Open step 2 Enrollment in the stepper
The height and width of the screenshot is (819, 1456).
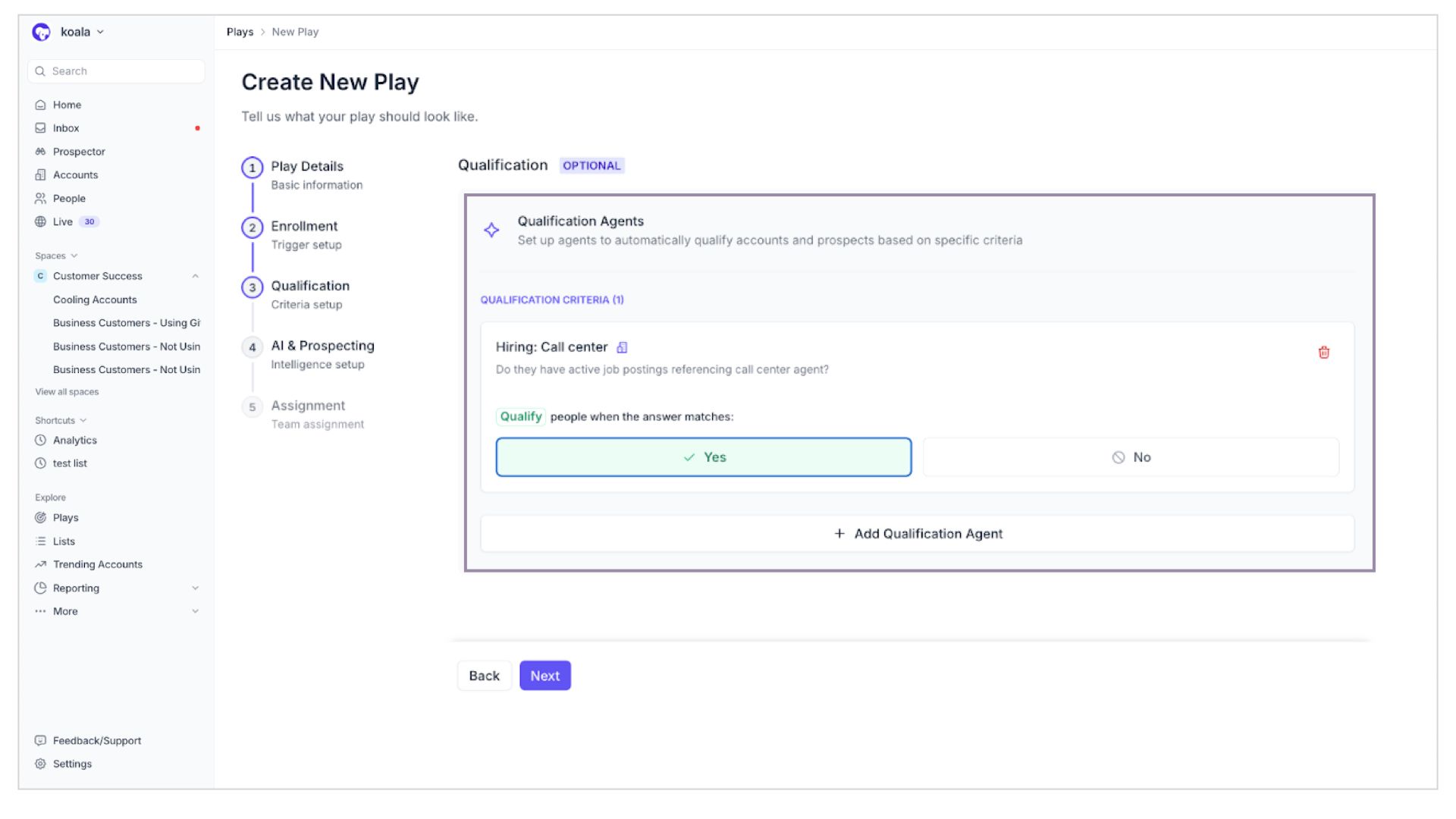pos(304,226)
